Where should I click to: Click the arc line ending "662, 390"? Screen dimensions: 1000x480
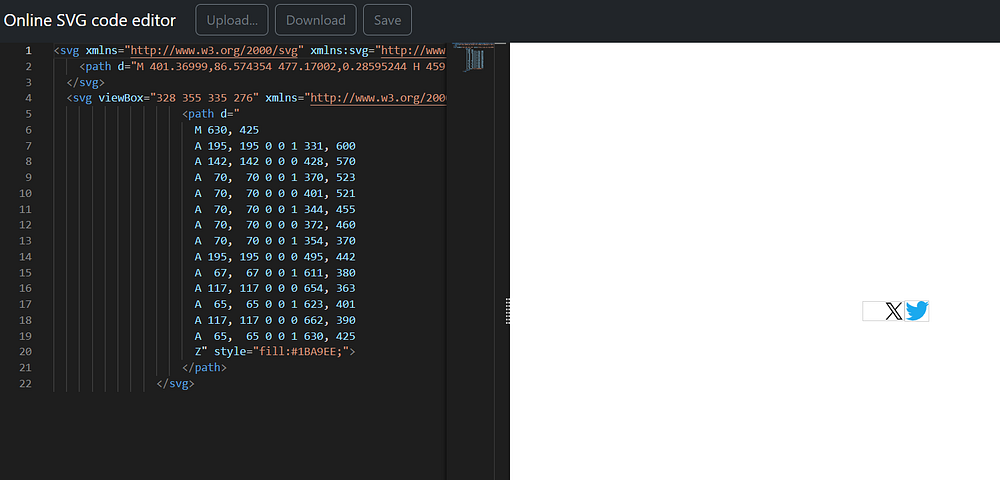coord(275,320)
